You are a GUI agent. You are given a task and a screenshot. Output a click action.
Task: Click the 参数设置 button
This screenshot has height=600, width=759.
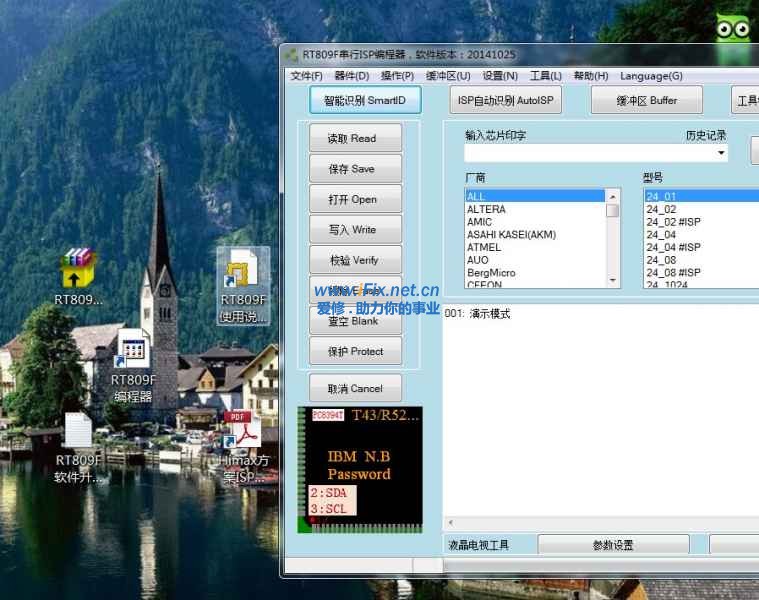click(613, 545)
